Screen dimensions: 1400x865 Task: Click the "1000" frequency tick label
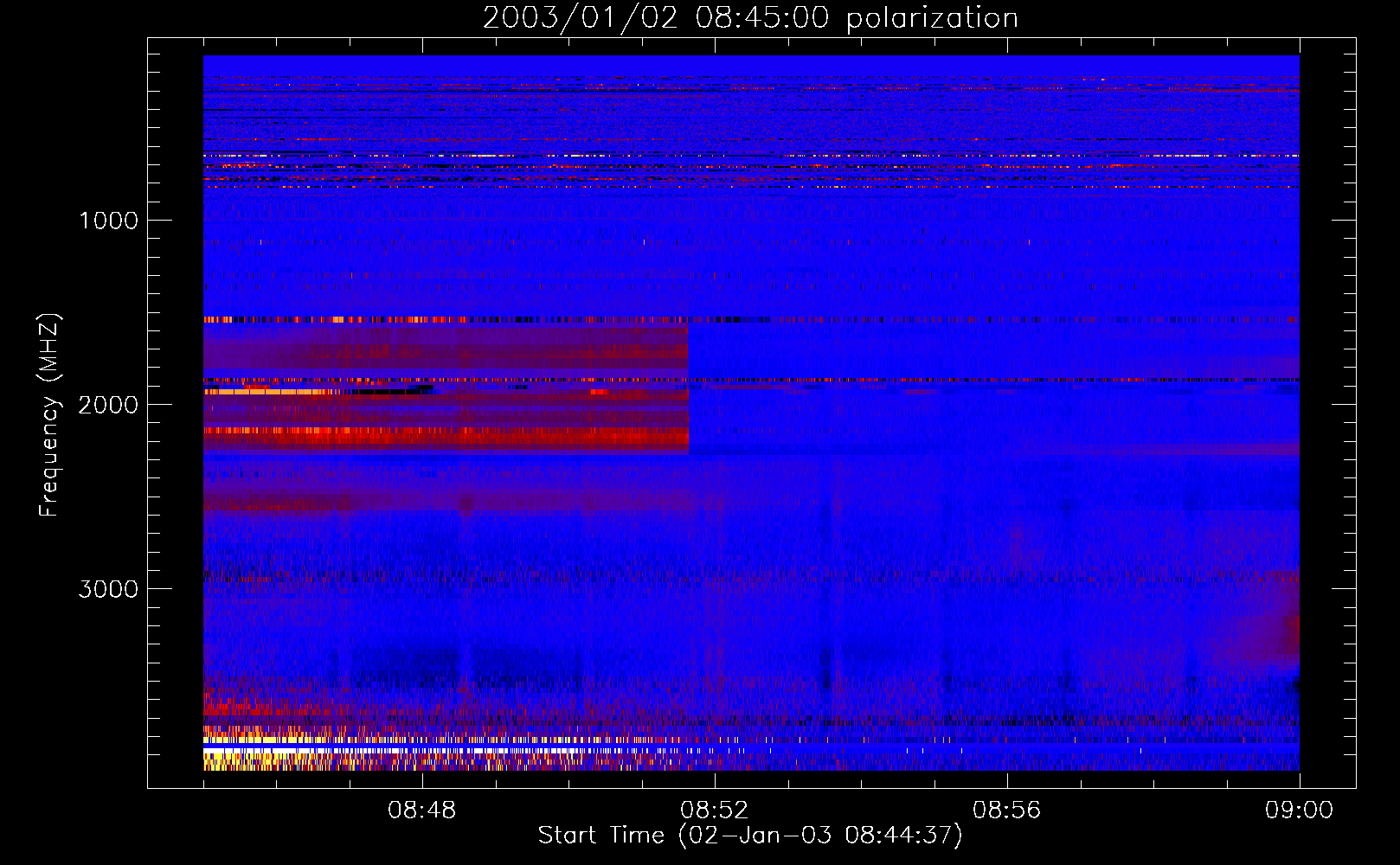(x=109, y=221)
